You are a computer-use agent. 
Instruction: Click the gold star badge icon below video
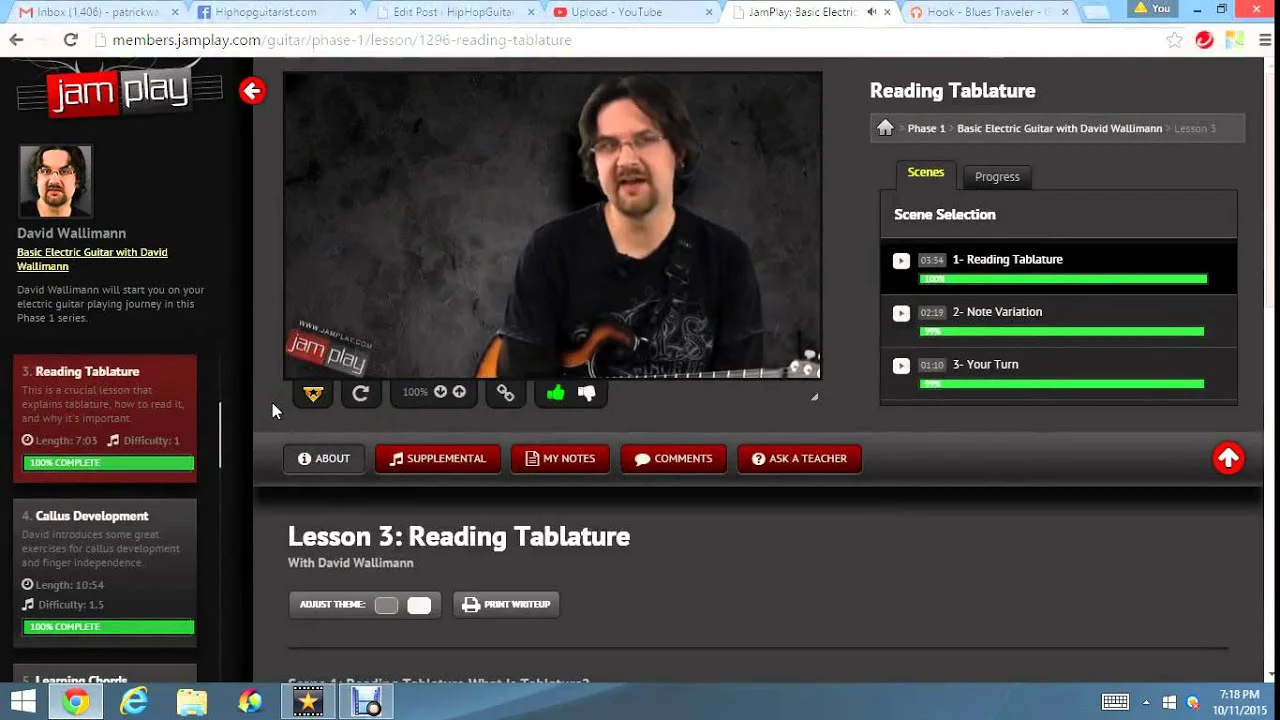pos(313,393)
